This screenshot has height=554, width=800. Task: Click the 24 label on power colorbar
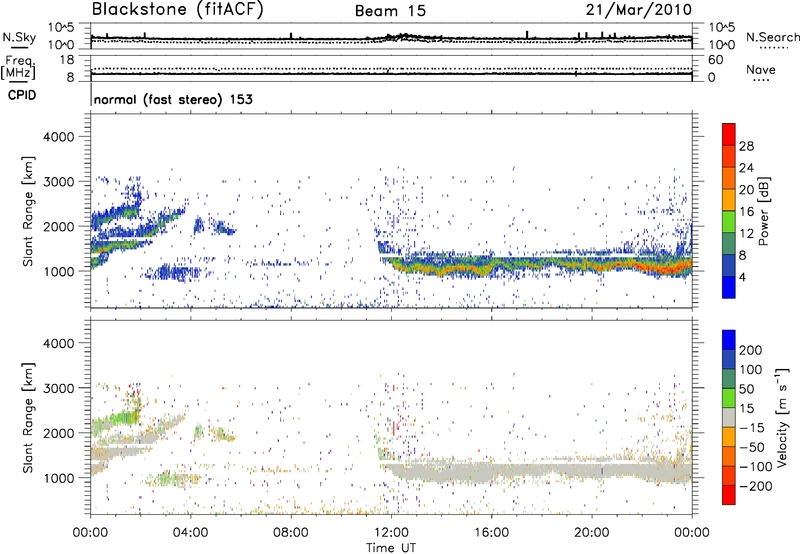[x=746, y=168]
